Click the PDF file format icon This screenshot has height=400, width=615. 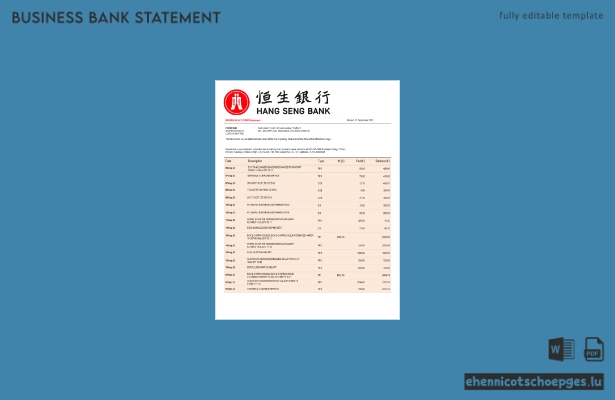594,349
